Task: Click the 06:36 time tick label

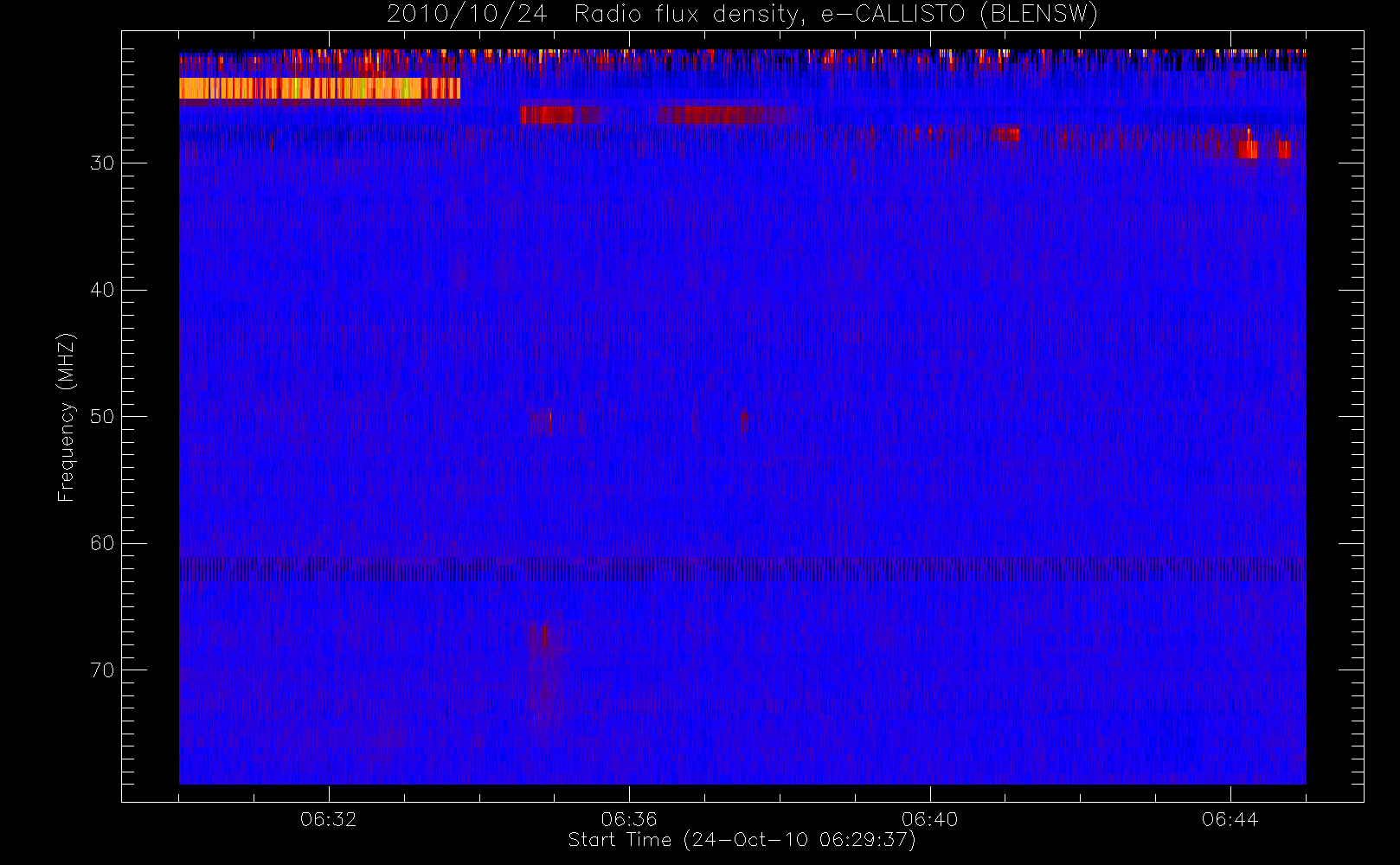Action: [x=629, y=819]
